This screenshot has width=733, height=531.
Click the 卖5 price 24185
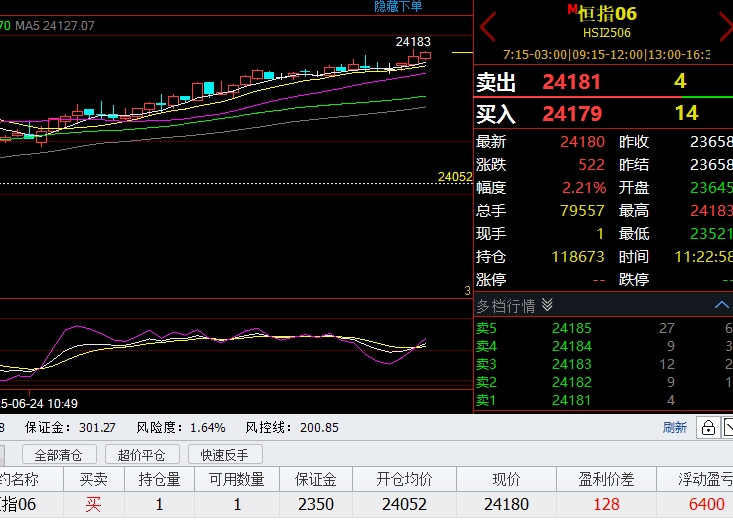(x=571, y=328)
